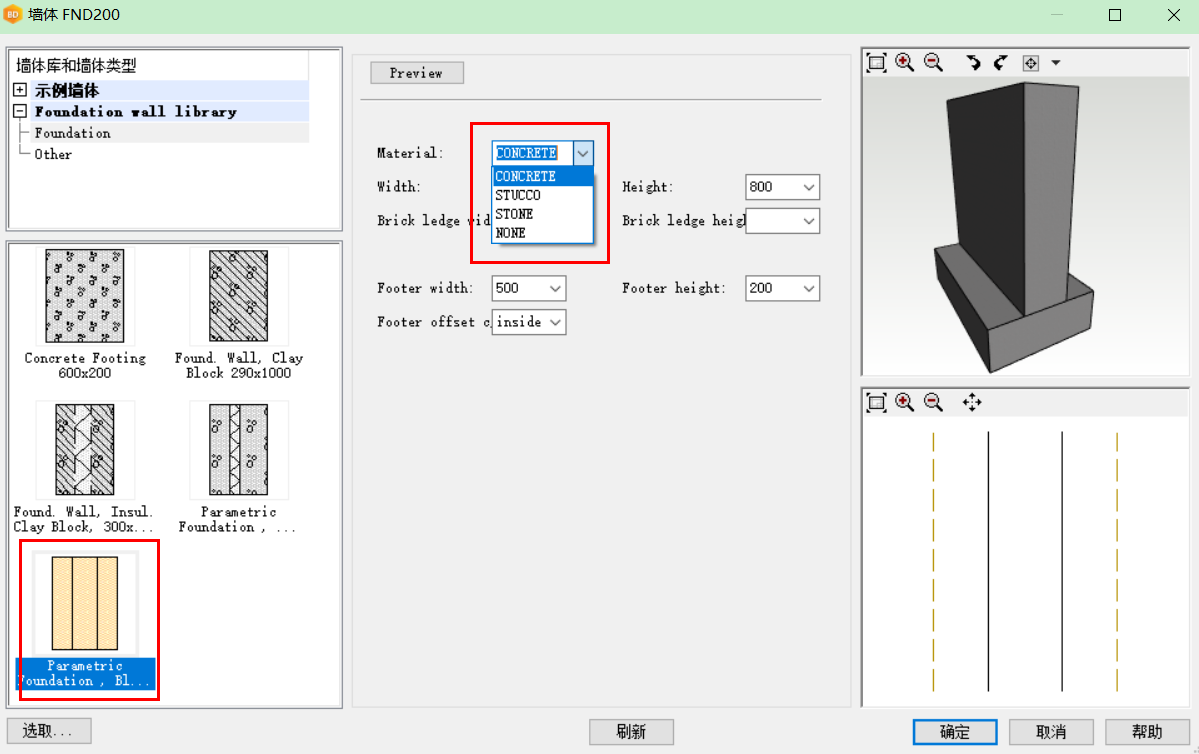This screenshot has width=1199, height=754.
Task: Confirm with the 确定 button
Action: pyautogui.click(x=955, y=732)
